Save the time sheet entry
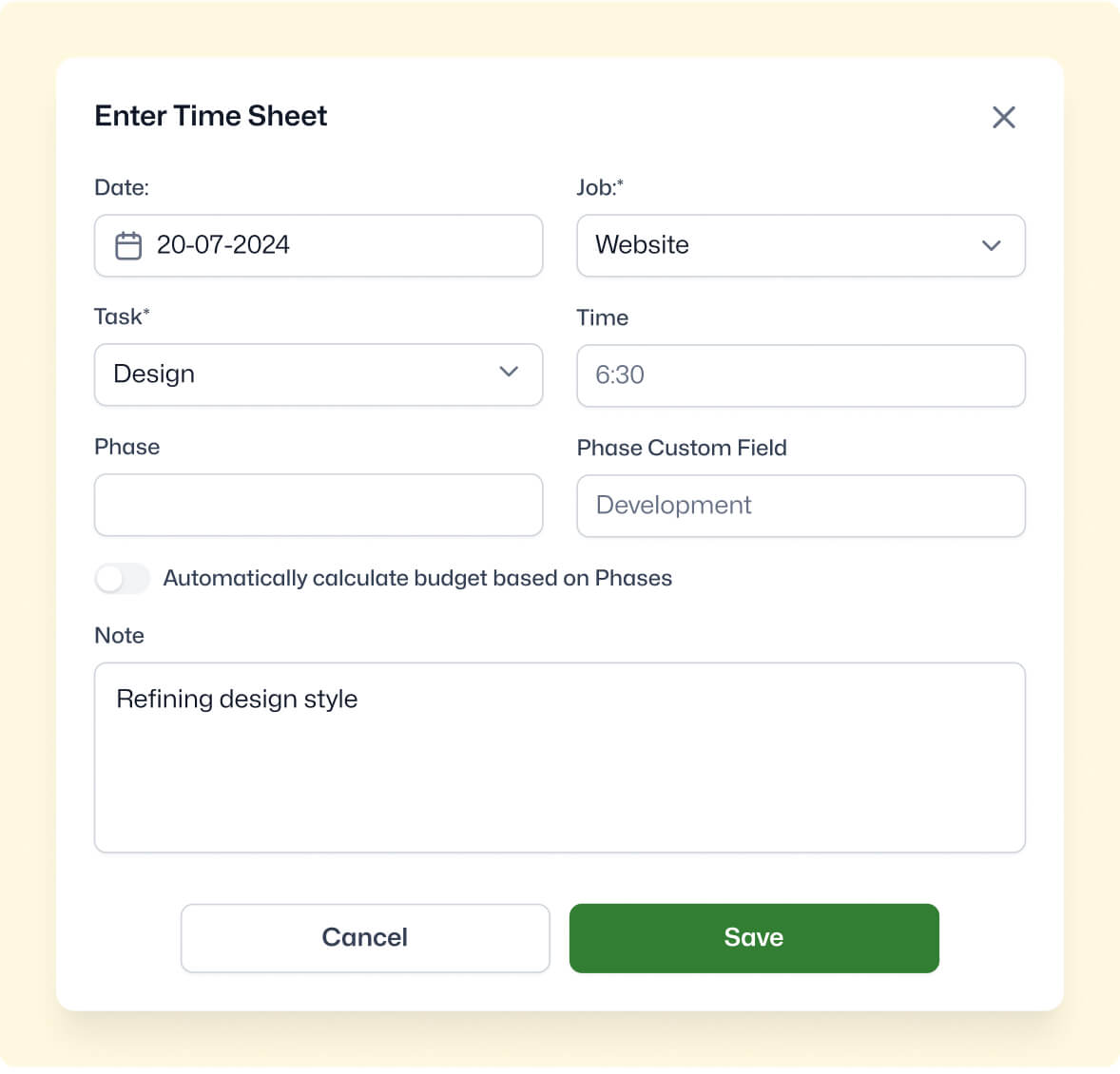 coord(754,937)
